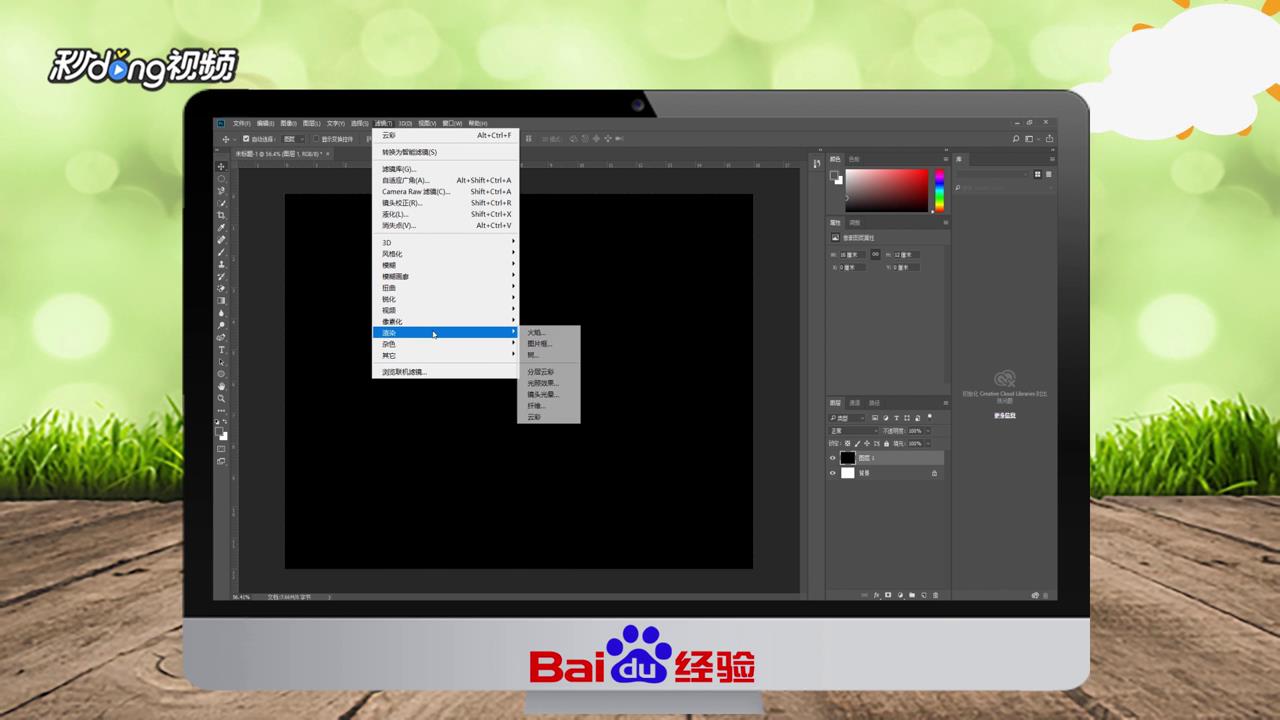Select the Crop tool

(221, 214)
